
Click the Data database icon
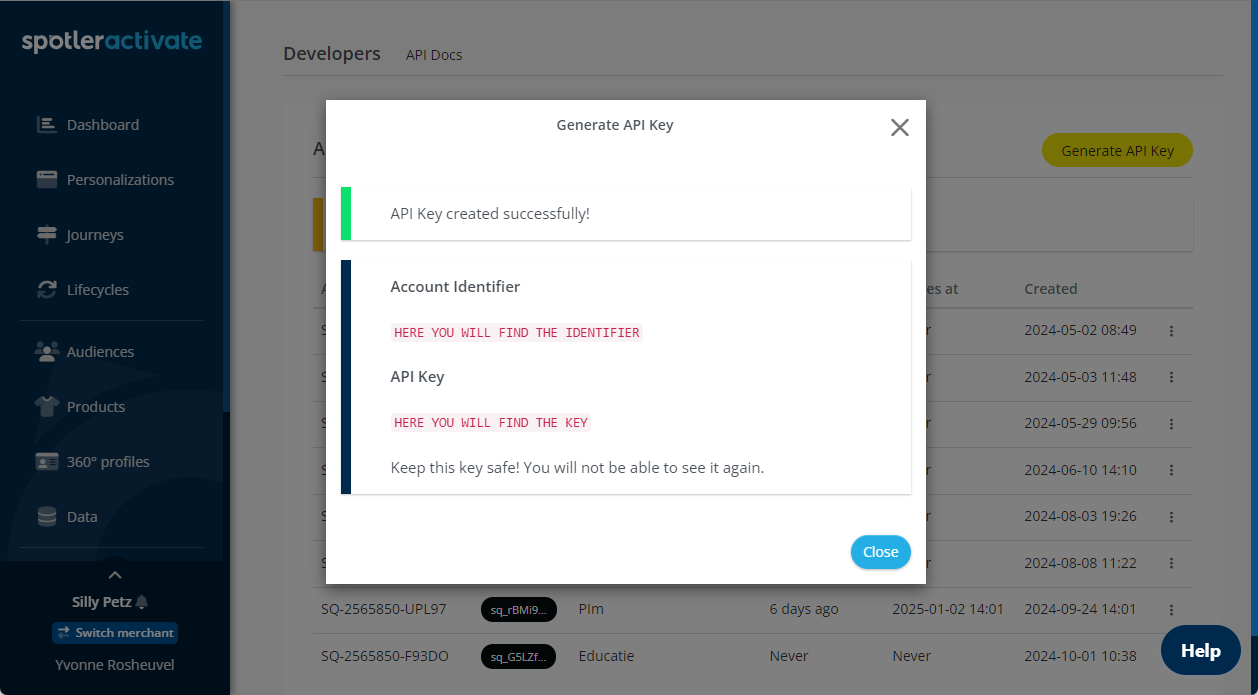pyautogui.click(x=47, y=516)
